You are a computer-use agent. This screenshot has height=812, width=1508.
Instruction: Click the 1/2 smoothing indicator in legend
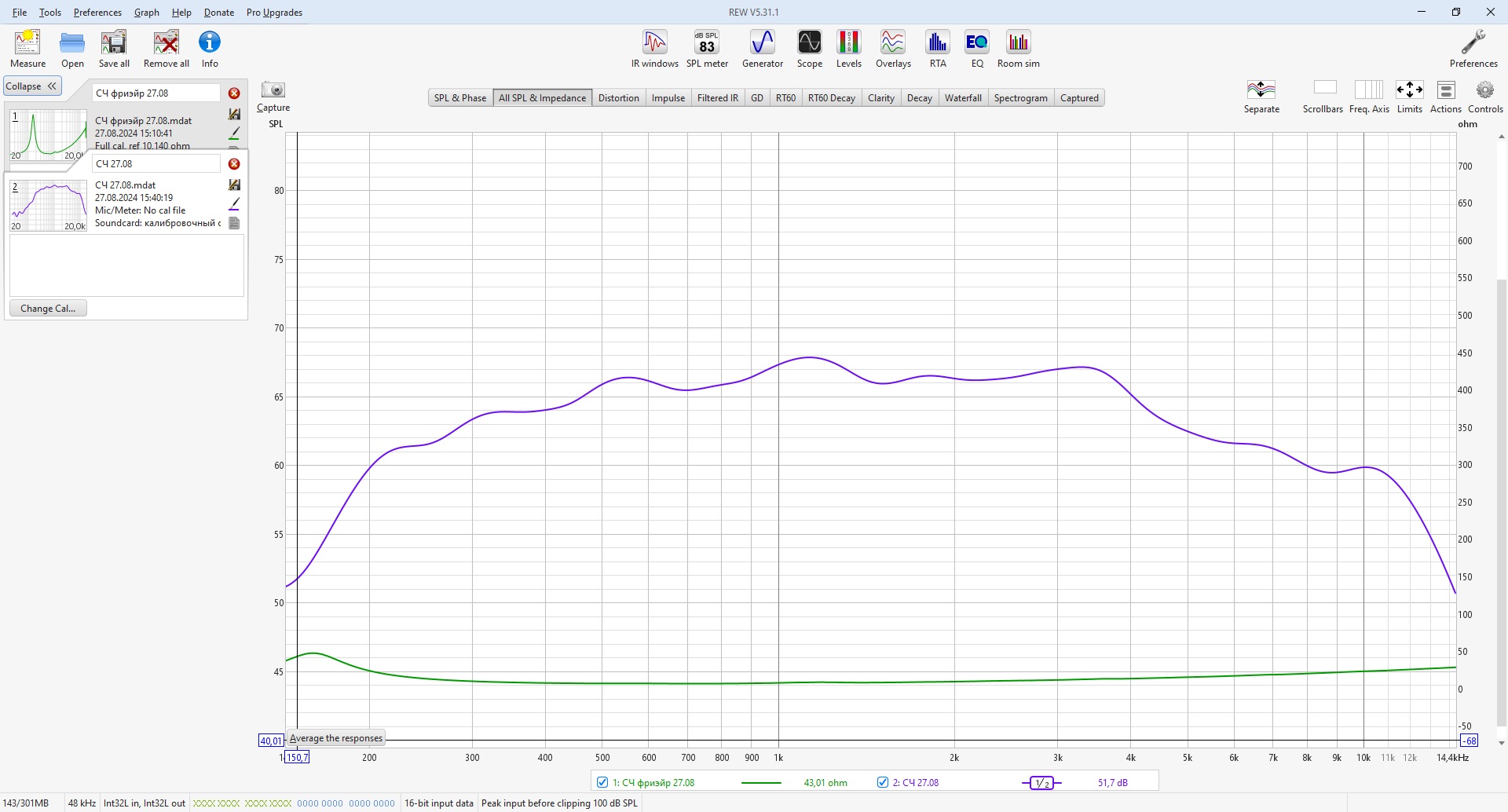(x=1041, y=783)
